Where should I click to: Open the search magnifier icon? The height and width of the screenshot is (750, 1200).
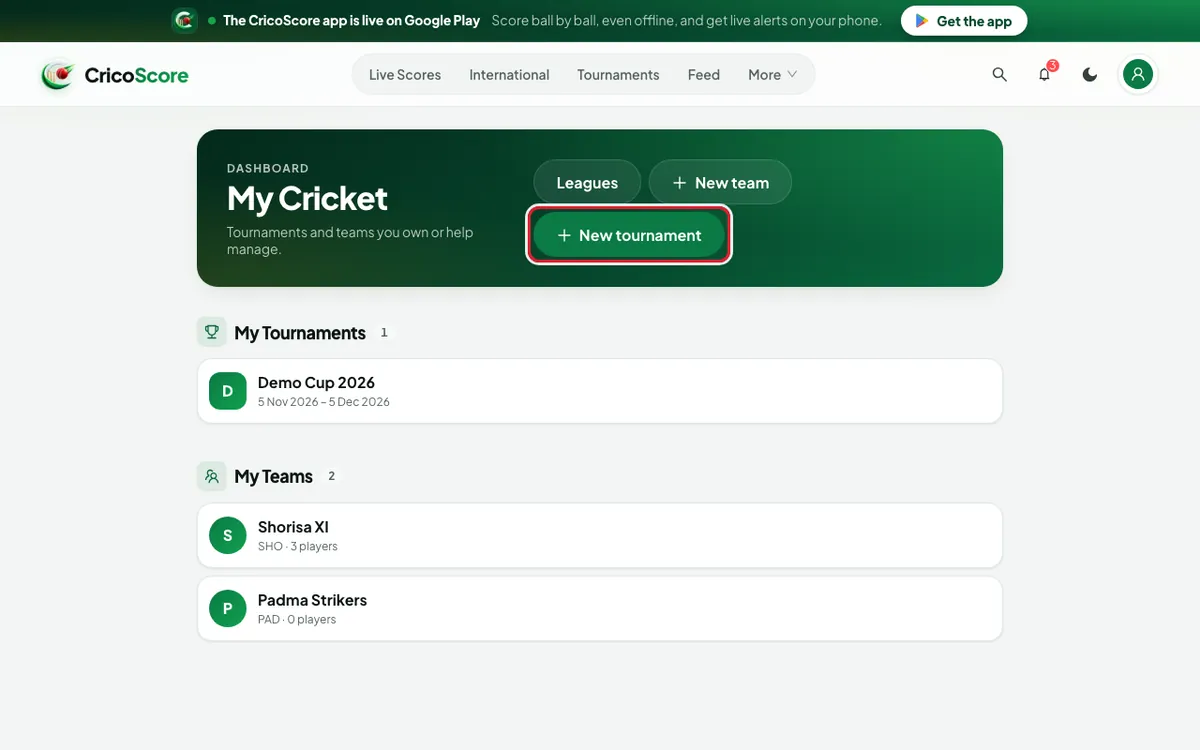999,75
